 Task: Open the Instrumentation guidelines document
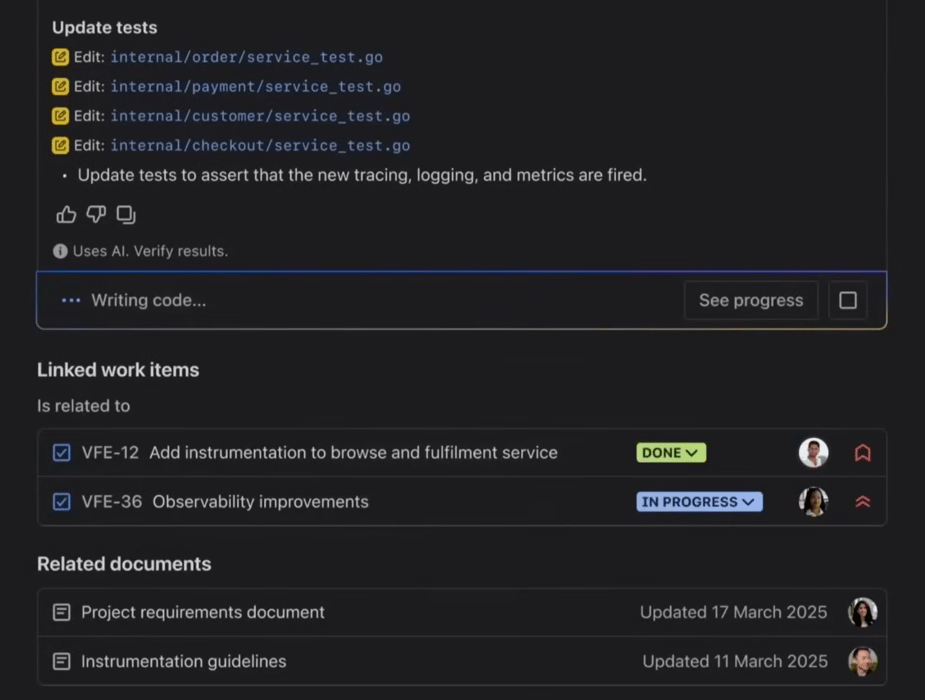(183, 661)
